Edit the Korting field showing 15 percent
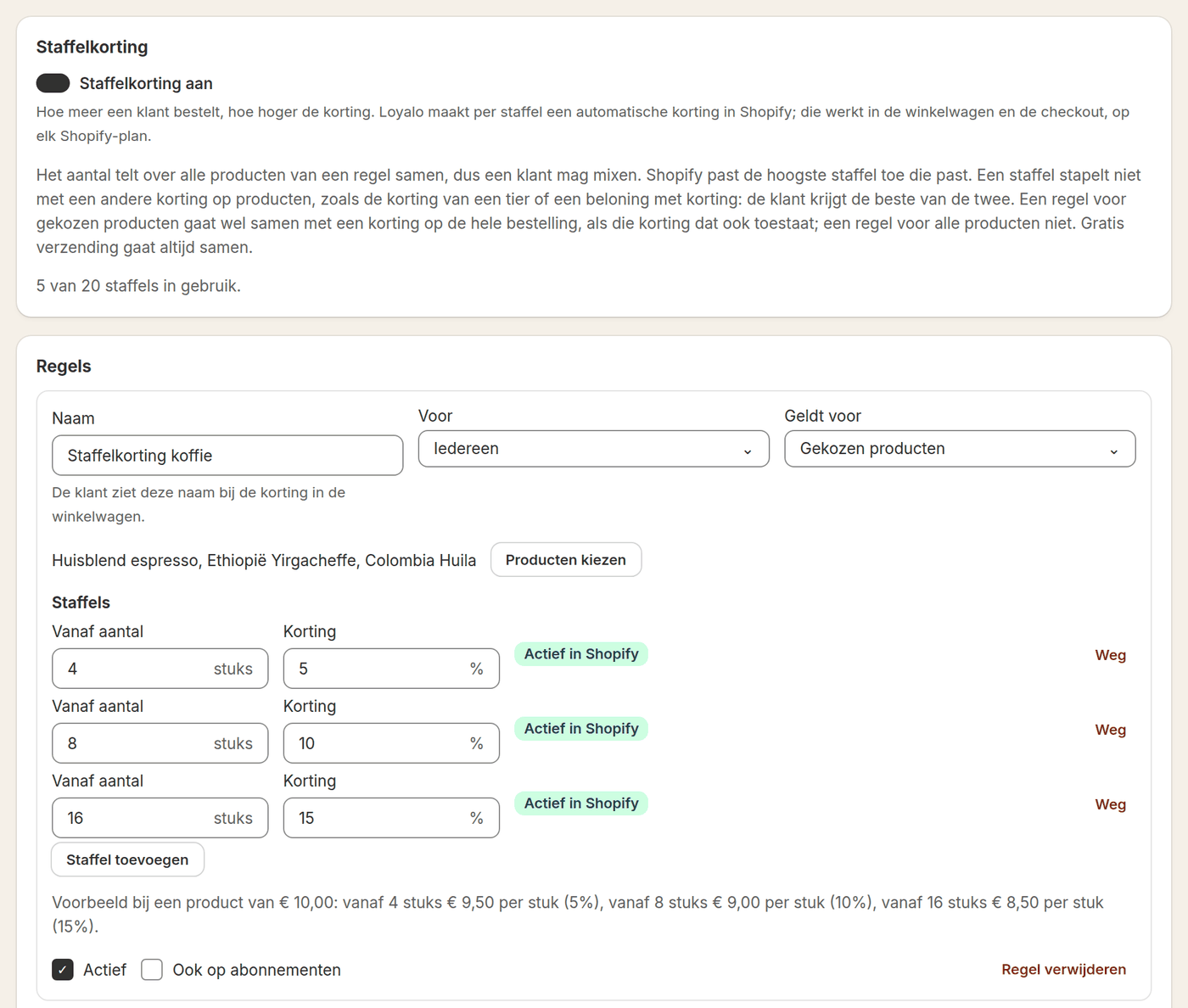This screenshot has height=1008, width=1188. pos(391,818)
